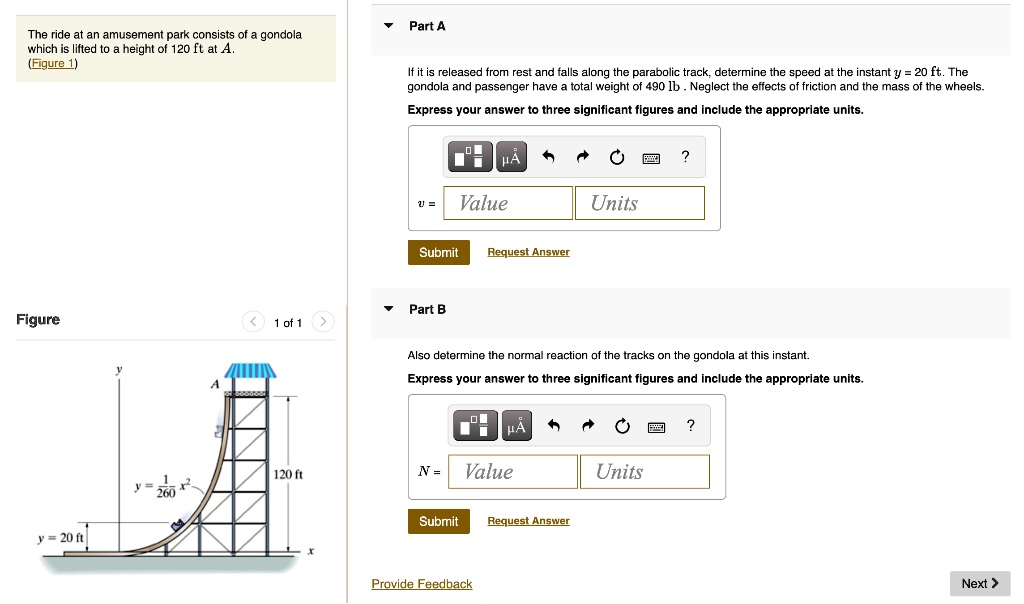Open Request Answer for Part A
Screen dimensions: 1024x604
[528, 251]
